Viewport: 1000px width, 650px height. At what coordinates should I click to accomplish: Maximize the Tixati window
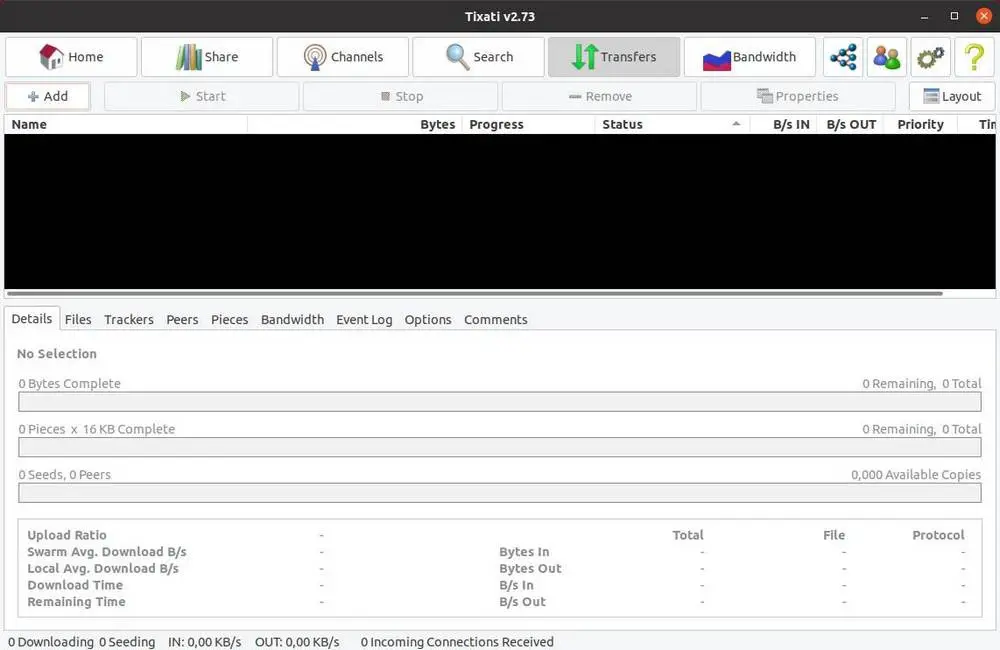tap(955, 16)
